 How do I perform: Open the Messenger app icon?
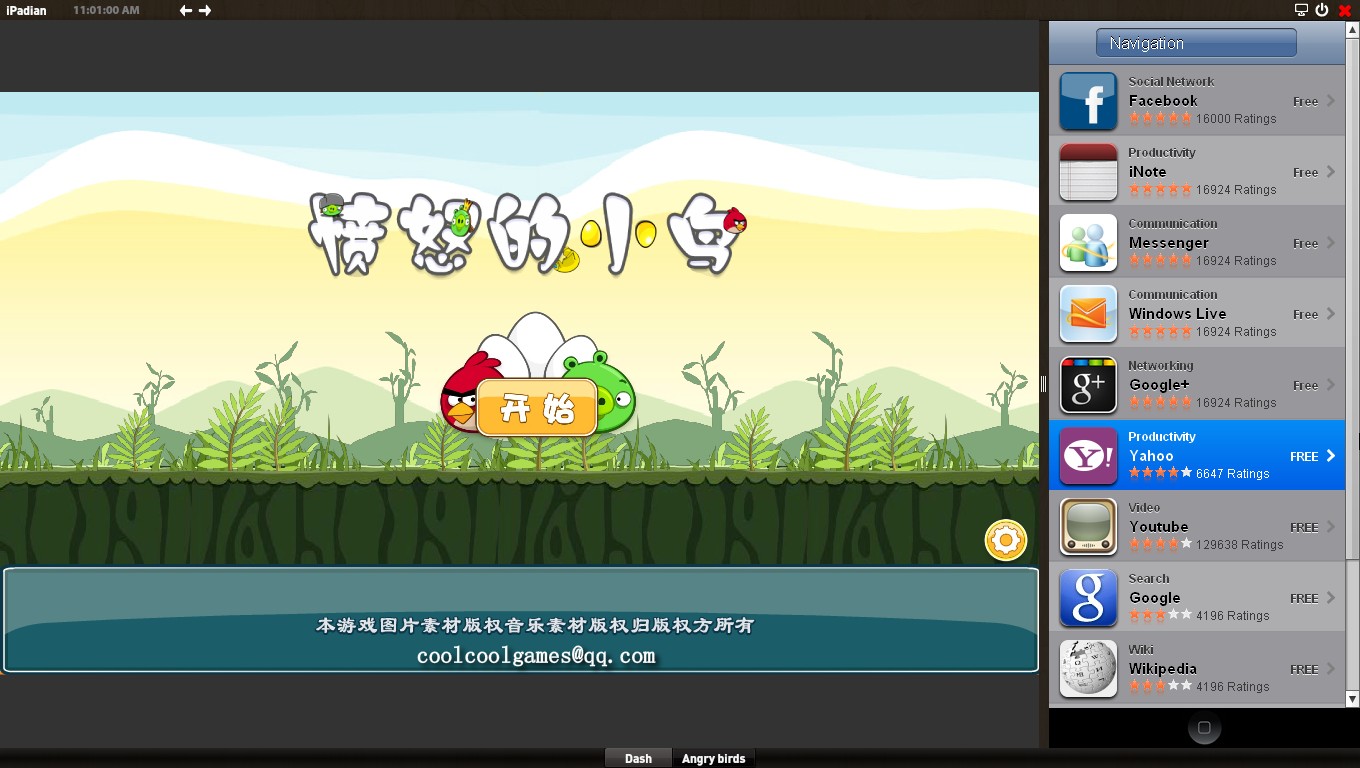(x=1088, y=243)
